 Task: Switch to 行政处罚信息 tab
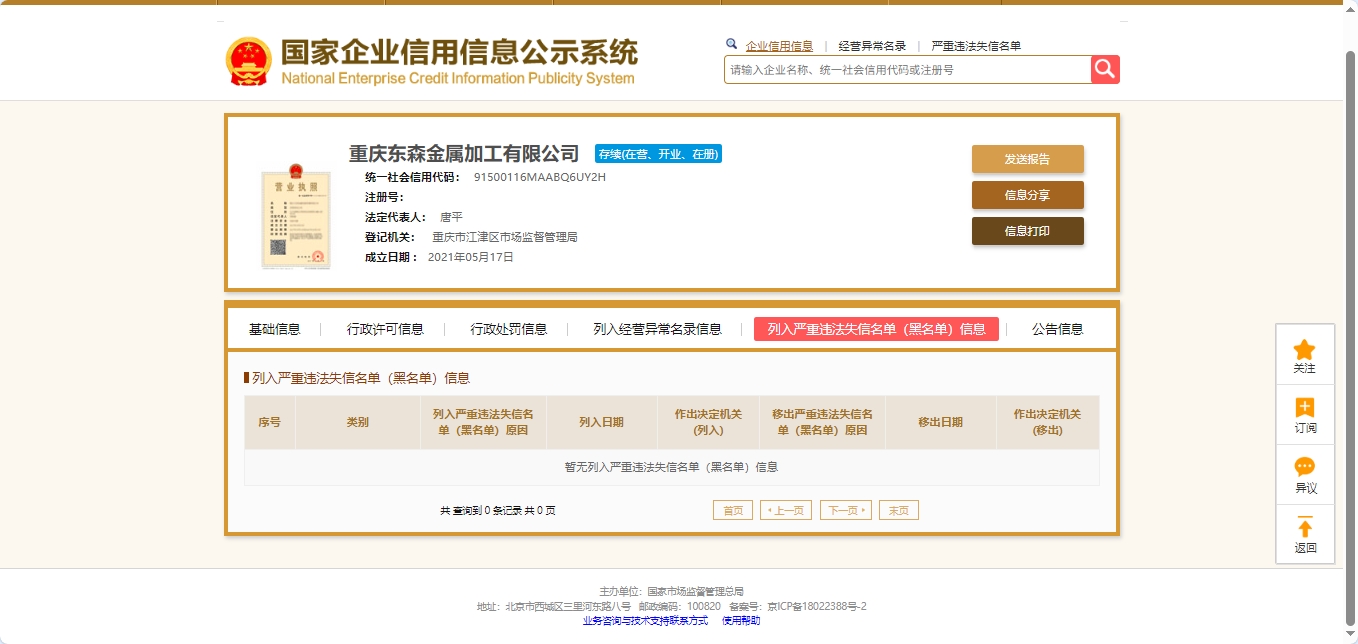(509, 329)
